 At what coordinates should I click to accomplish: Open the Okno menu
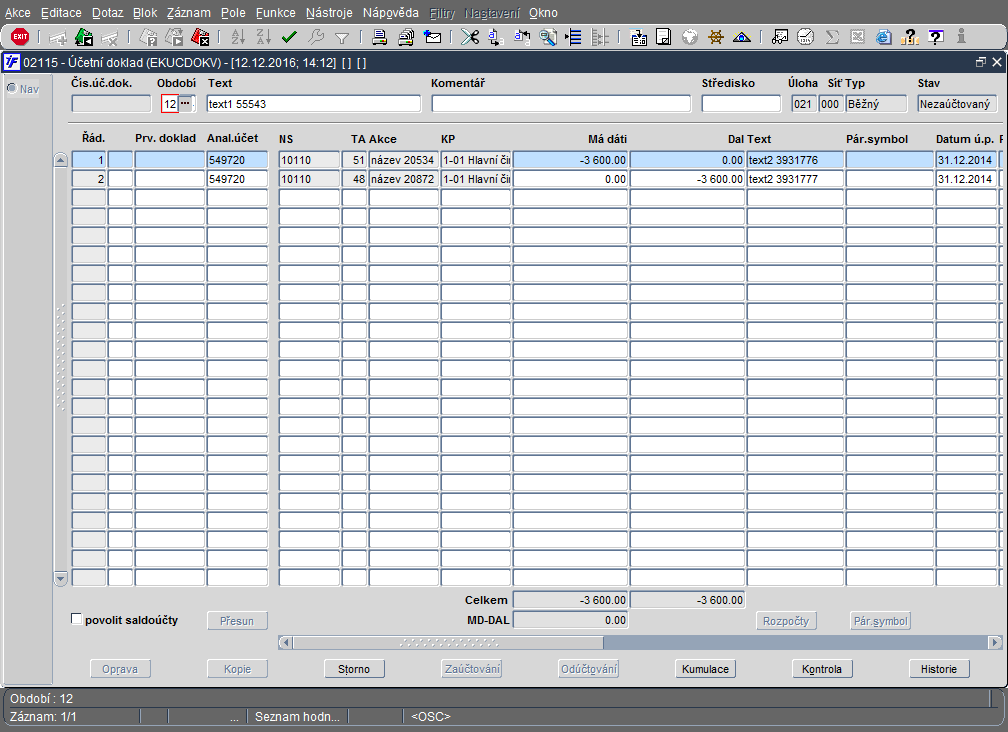coord(543,12)
